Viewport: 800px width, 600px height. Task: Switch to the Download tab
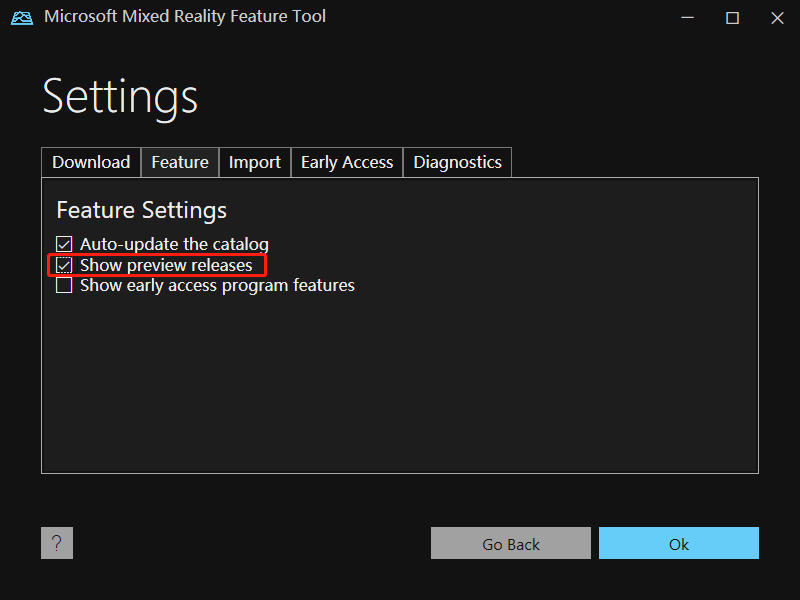(91, 162)
